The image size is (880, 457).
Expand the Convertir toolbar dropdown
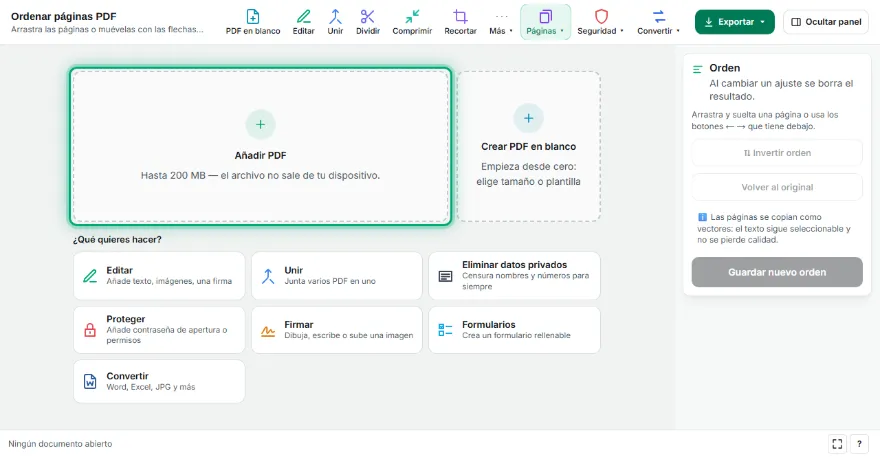point(658,22)
